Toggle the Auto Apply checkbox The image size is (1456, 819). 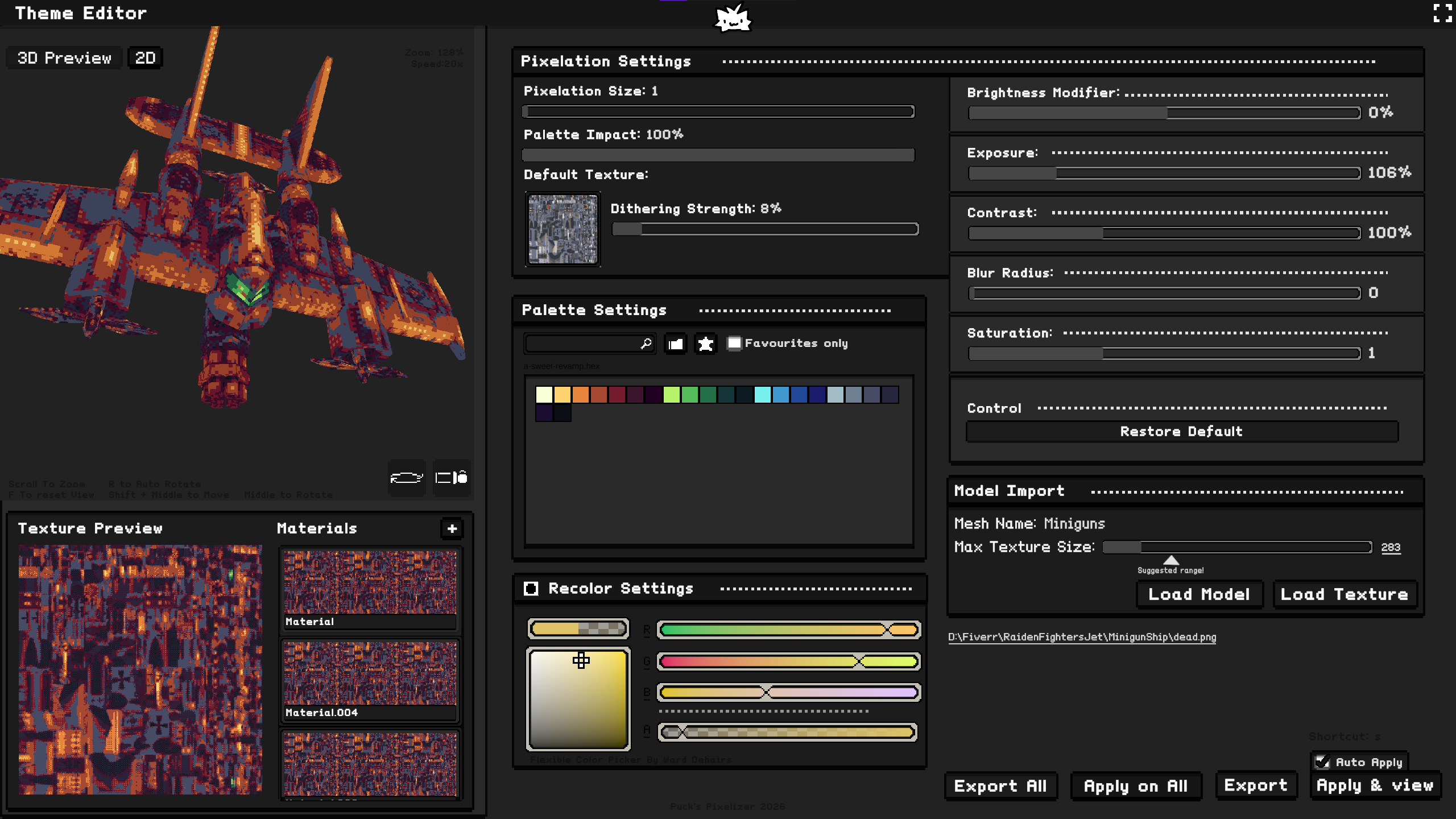1323,762
